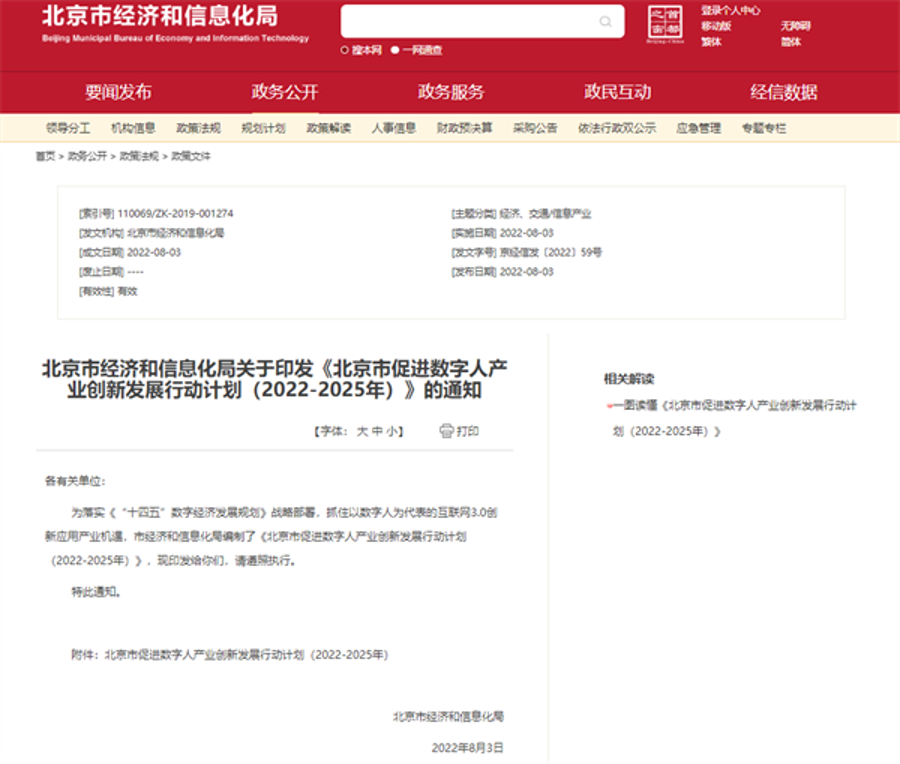Click 首页 in the breadcrumb
Viewport: 900px width, 764px height.
coord(45,156)
